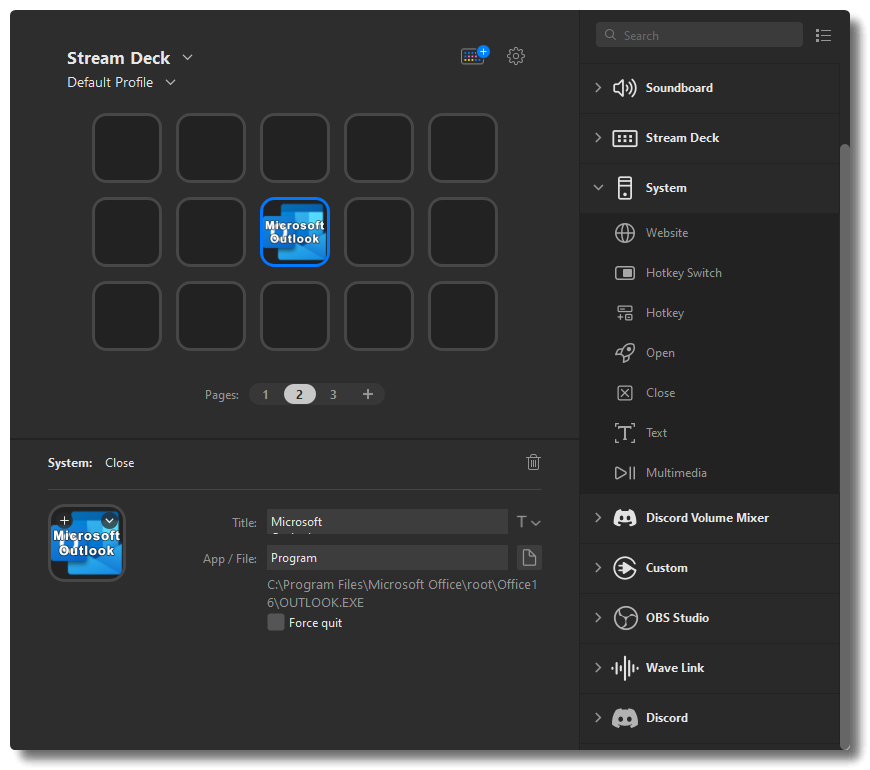Click the Discord Volume Mixer icon
The height and width of the screenshot is (770, 870).
pos(625,518)
